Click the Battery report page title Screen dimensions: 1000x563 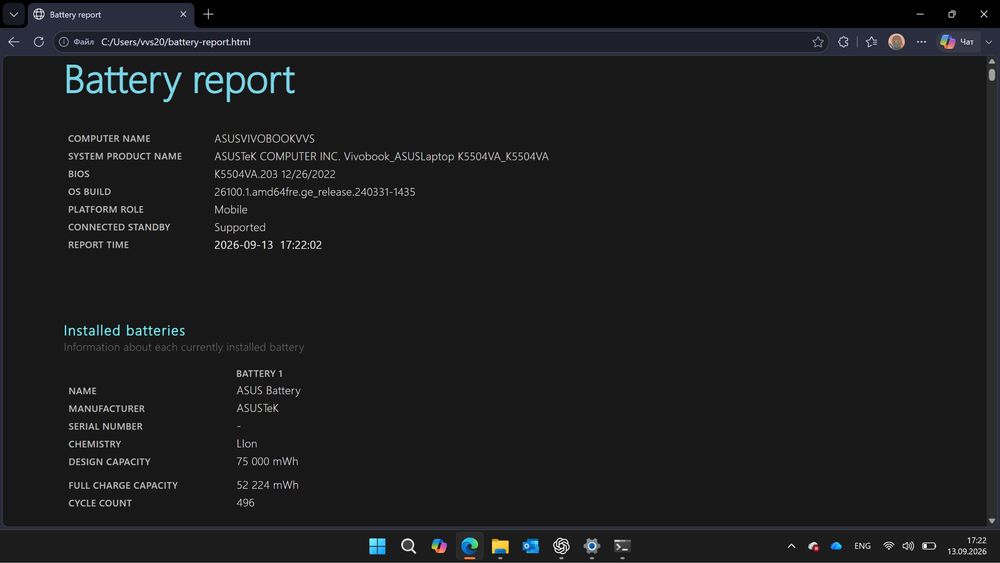pyautogui.click(x=180, y=81)
